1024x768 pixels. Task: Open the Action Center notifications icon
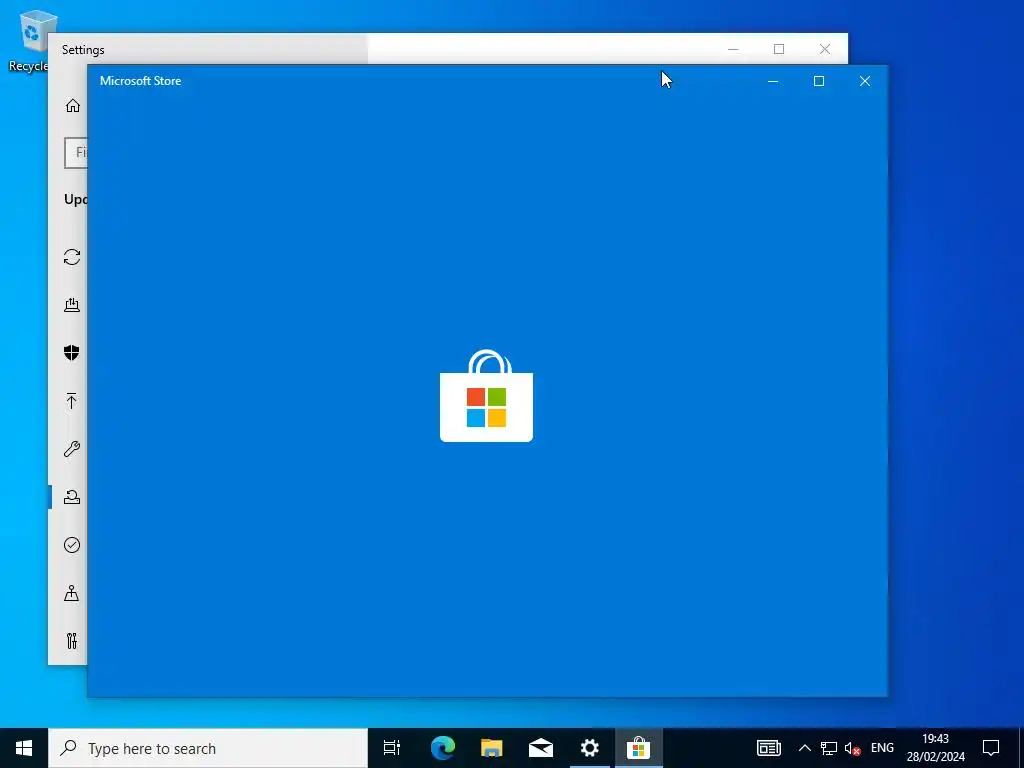(x=991, y=748)
